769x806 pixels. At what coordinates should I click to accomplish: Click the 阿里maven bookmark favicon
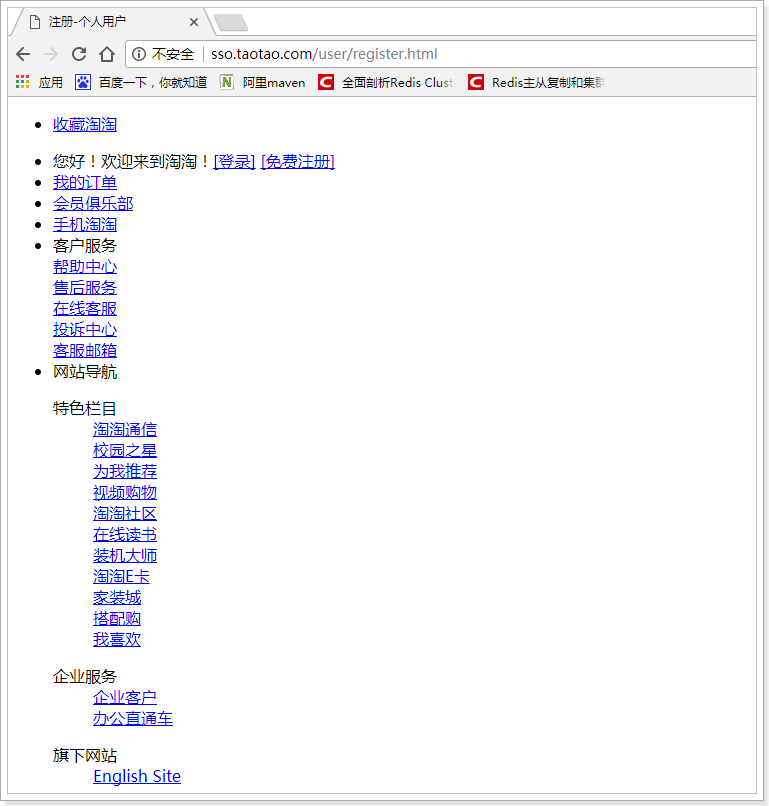point(226,82)
